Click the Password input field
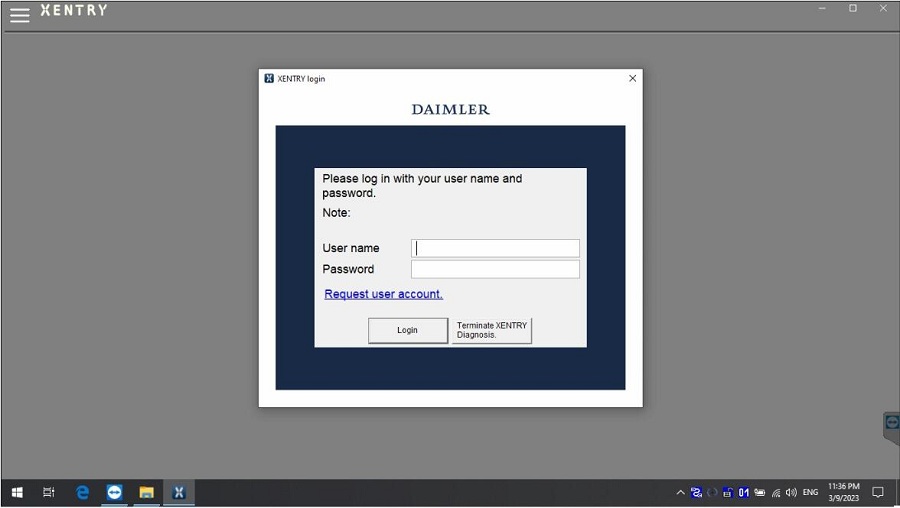 pyautogui.click(x=495, y=269)
